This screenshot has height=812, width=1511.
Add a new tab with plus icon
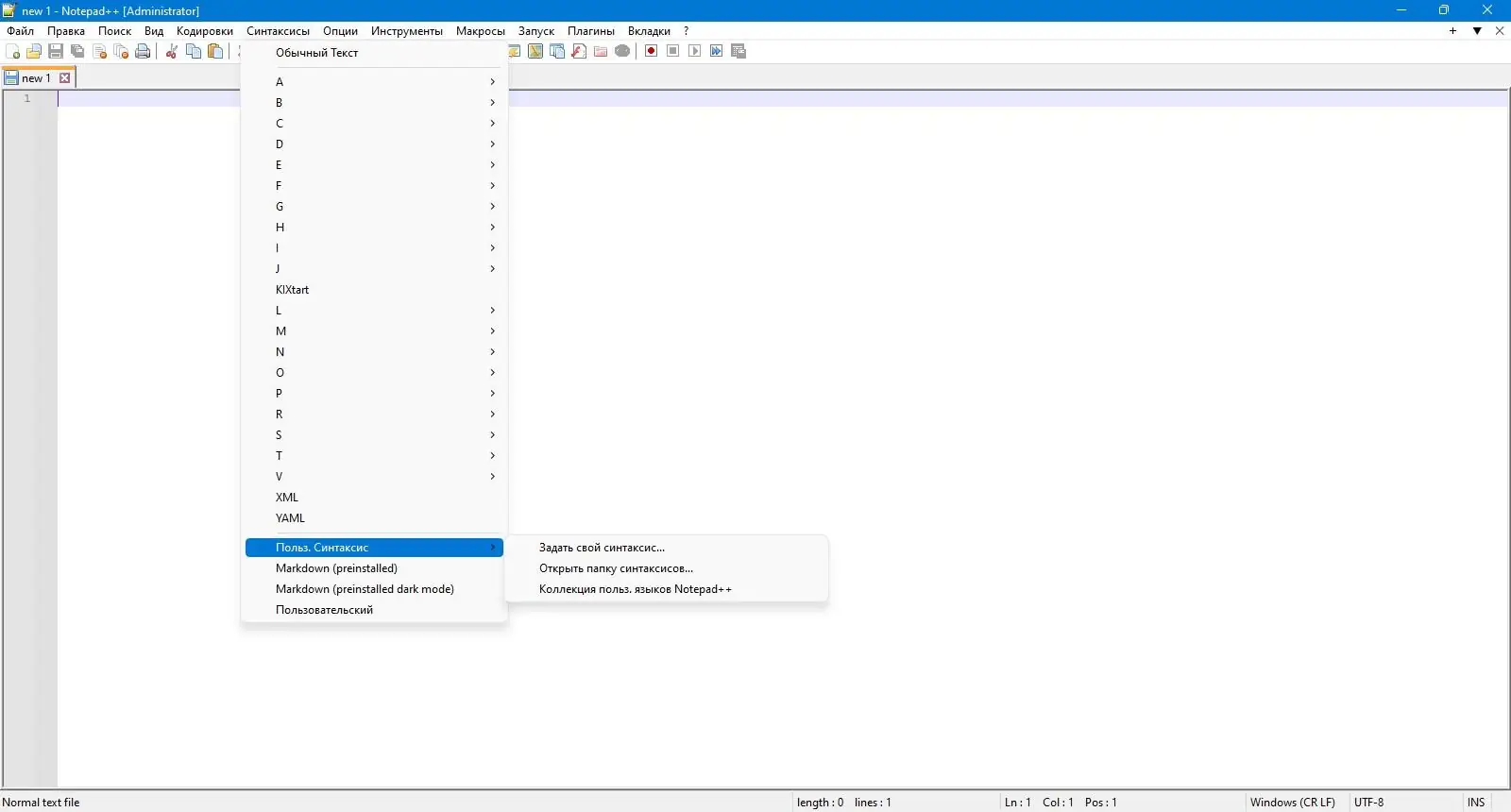(1452, 31)
